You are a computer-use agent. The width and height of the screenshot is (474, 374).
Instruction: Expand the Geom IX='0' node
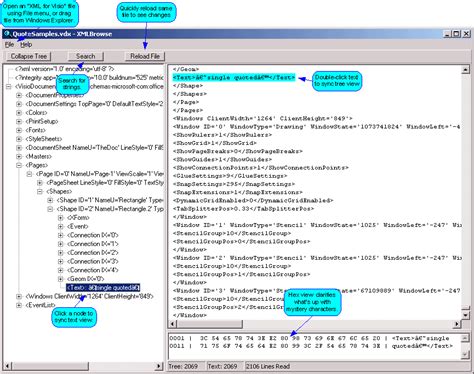(x=60, y=279)
